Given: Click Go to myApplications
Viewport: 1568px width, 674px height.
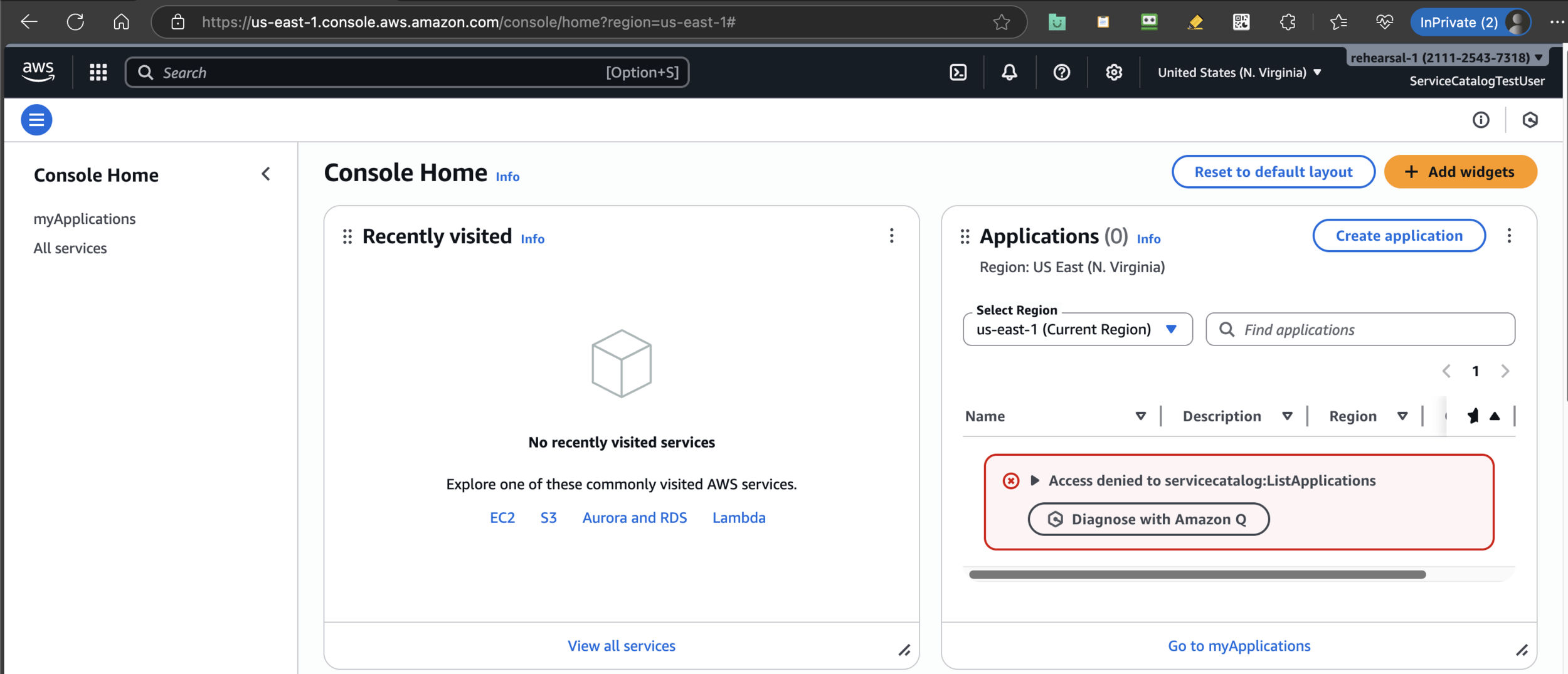Looking at the screenshot, I should (x=1239, y=646).
